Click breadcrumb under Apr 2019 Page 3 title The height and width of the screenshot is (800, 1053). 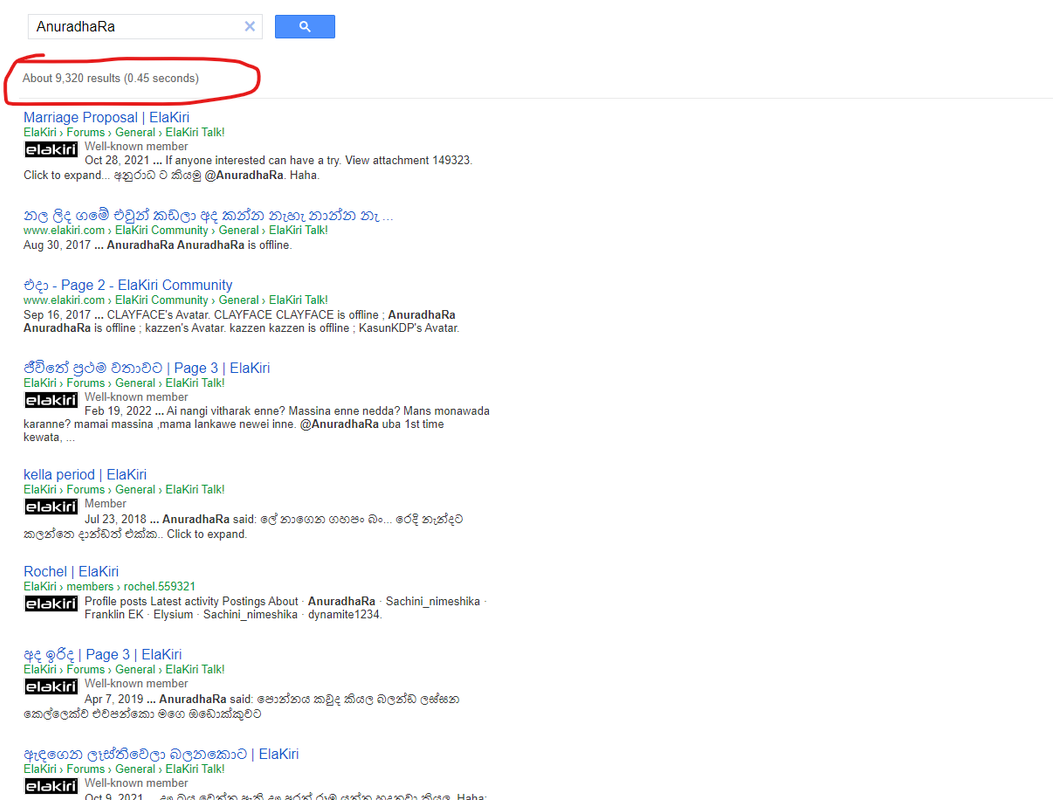[x=124, y=670]
